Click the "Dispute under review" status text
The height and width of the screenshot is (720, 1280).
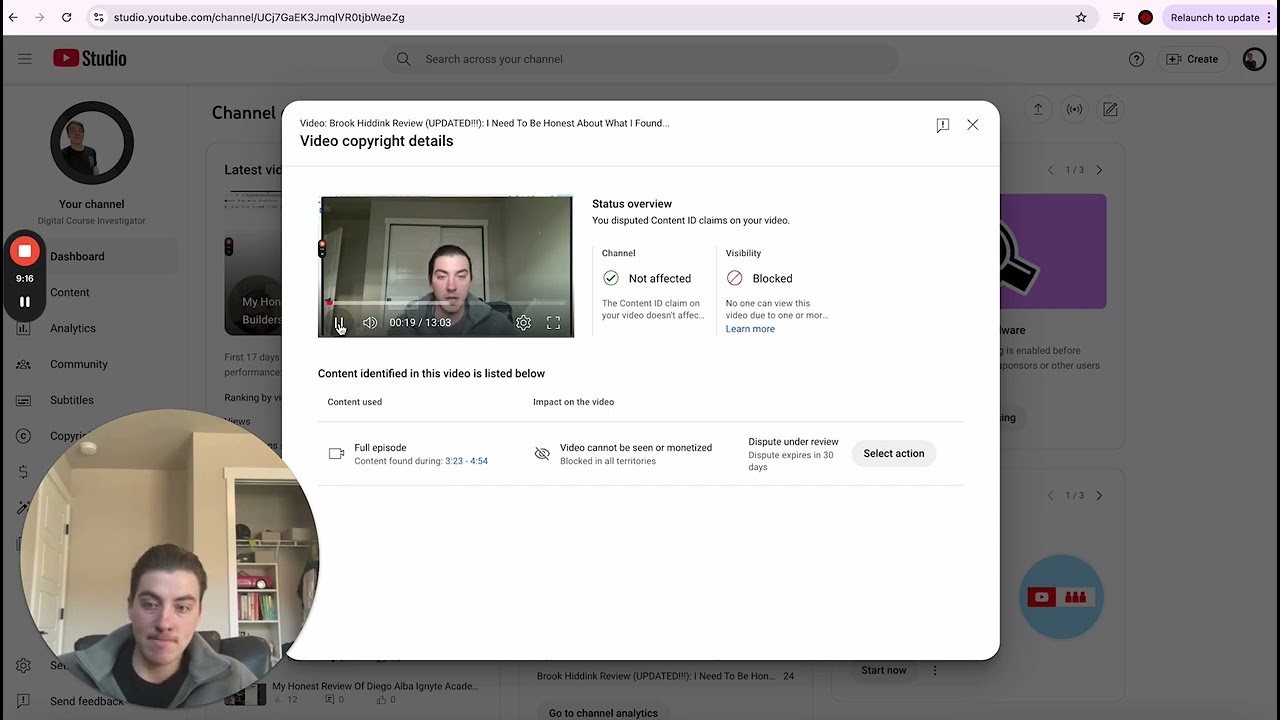tap(793, 442)
